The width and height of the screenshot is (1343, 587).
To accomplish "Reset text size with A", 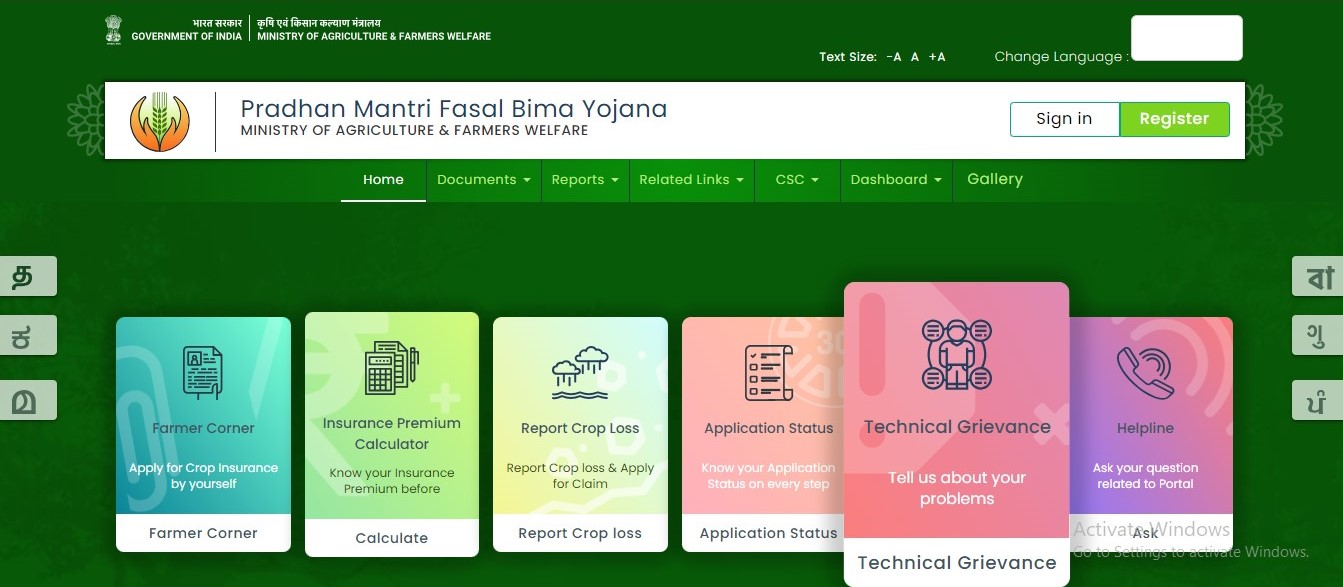I will click(914, 57).
